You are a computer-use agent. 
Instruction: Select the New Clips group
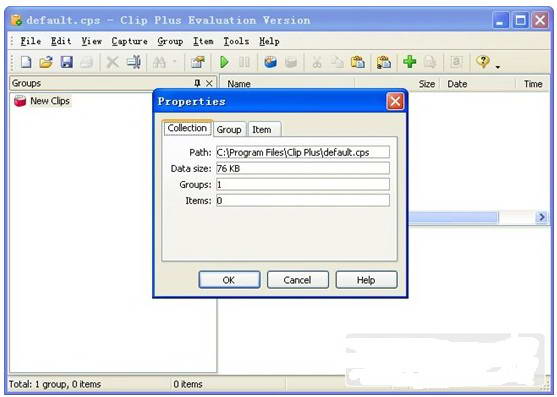pos(42,101)
